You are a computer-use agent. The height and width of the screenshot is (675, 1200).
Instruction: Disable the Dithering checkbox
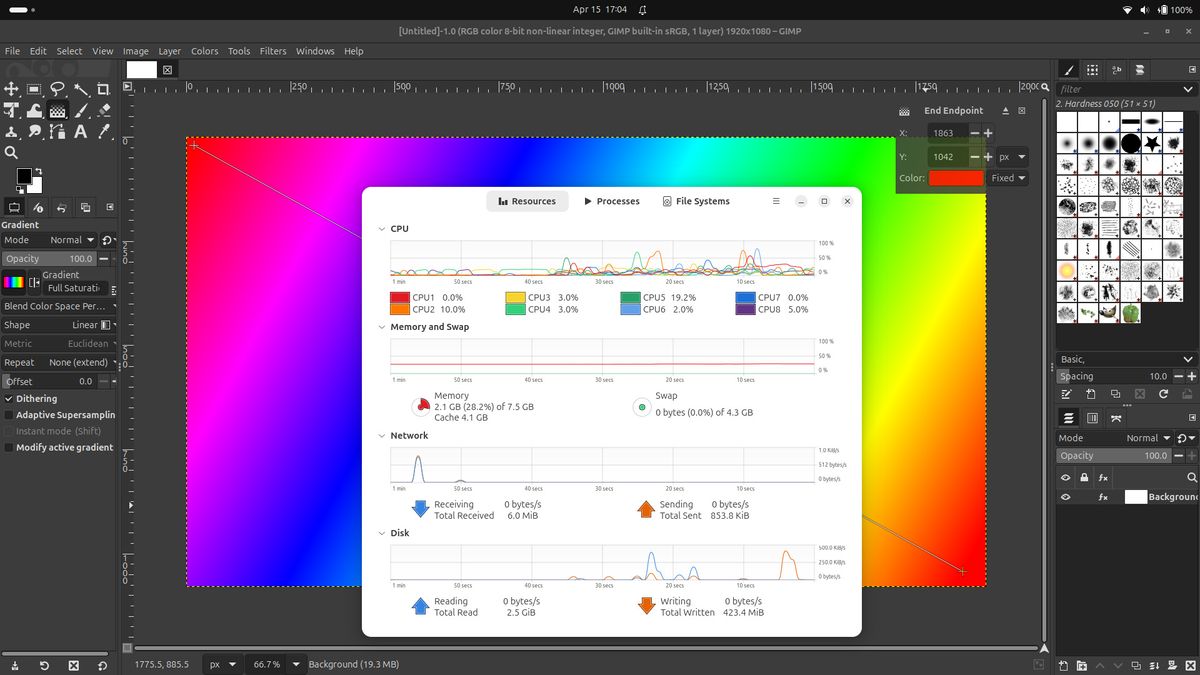point(9,398)
